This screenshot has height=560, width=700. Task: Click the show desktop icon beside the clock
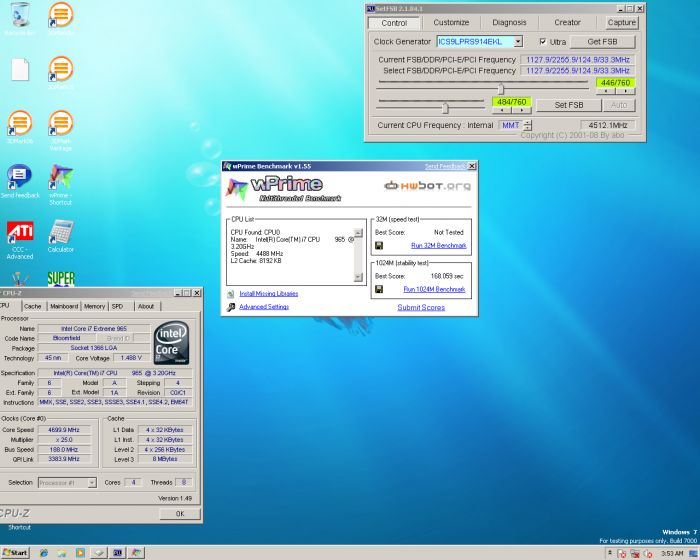click(693, 553)
